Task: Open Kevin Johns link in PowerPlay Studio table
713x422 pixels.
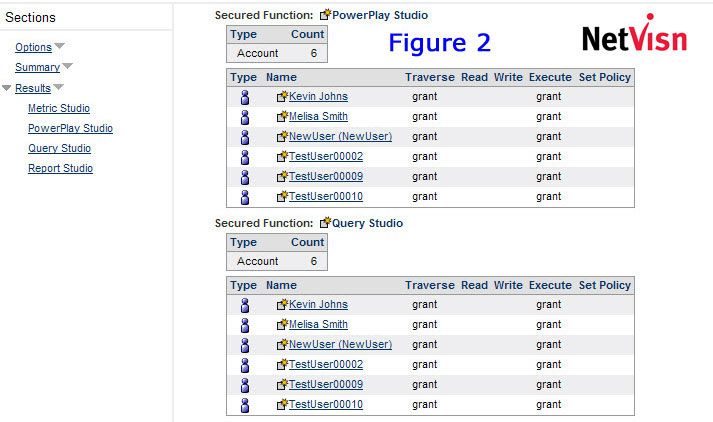Action: (318, 96)
